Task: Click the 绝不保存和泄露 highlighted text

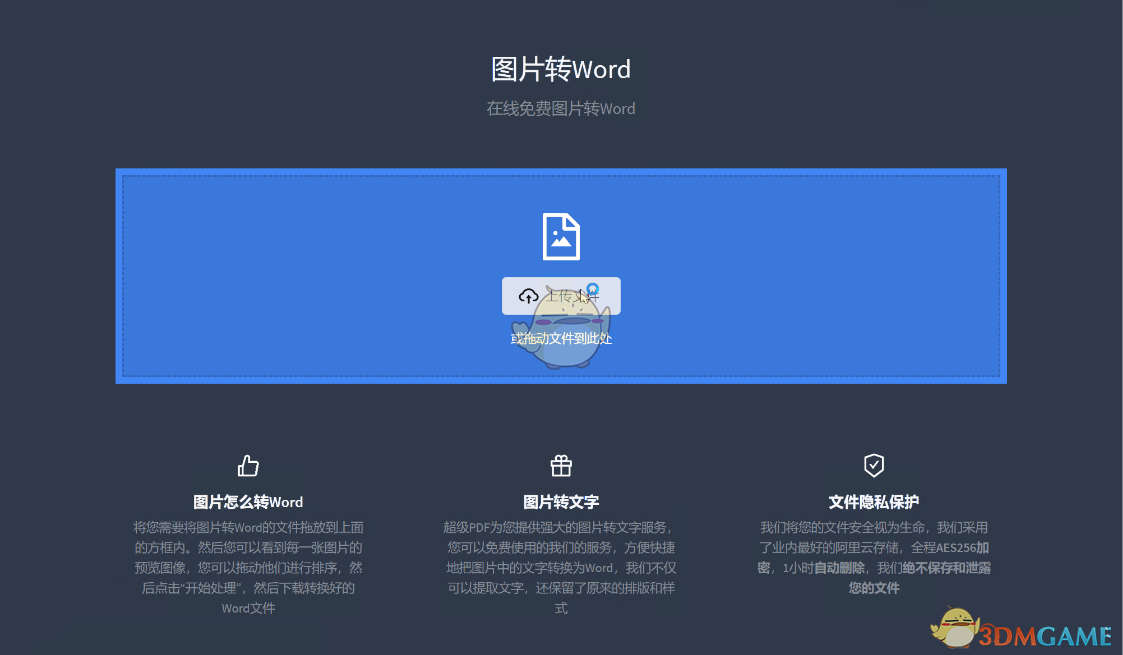Action: [x=948, y=567]
